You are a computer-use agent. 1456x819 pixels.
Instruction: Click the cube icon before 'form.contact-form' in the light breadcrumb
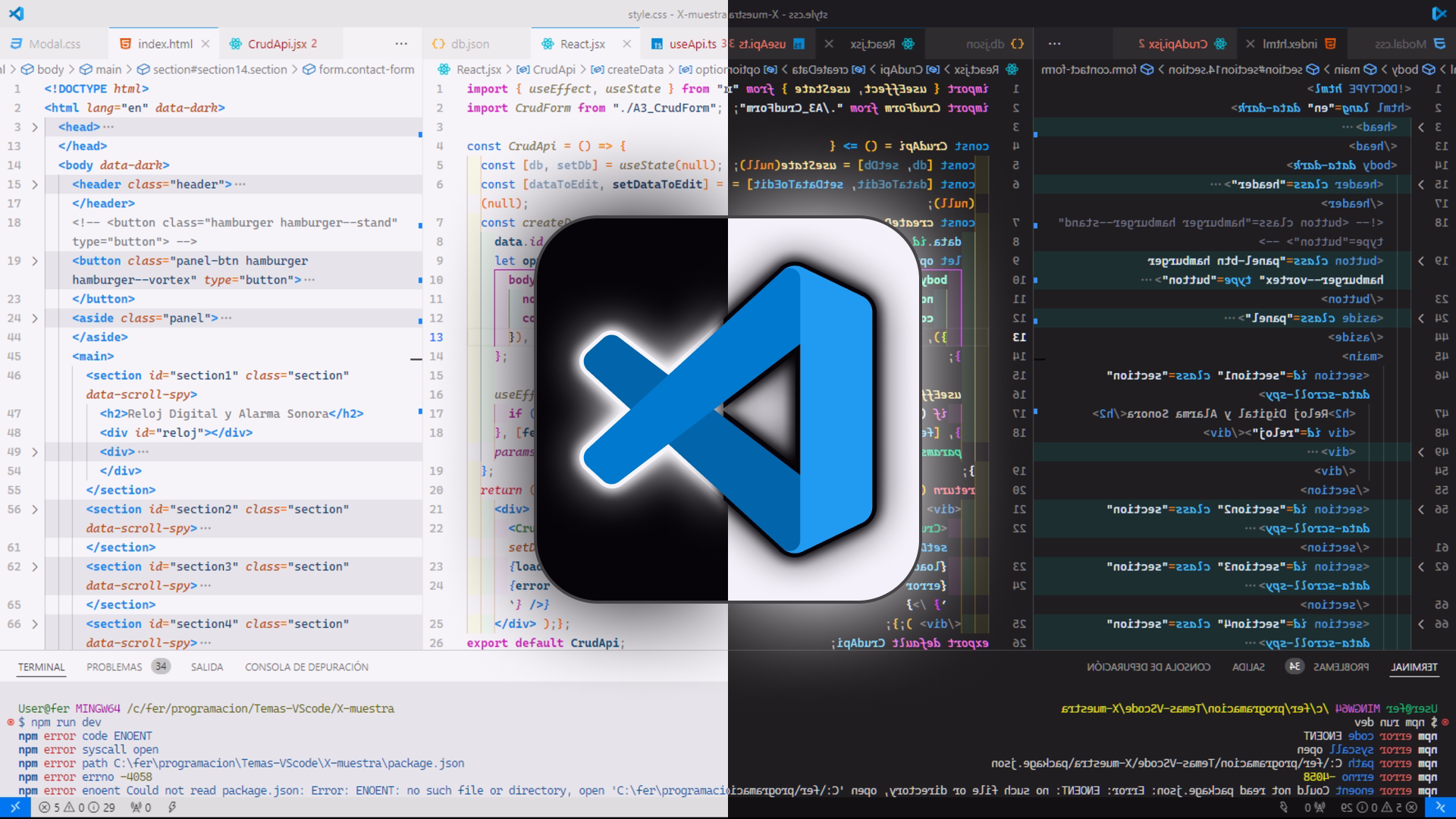309,70
